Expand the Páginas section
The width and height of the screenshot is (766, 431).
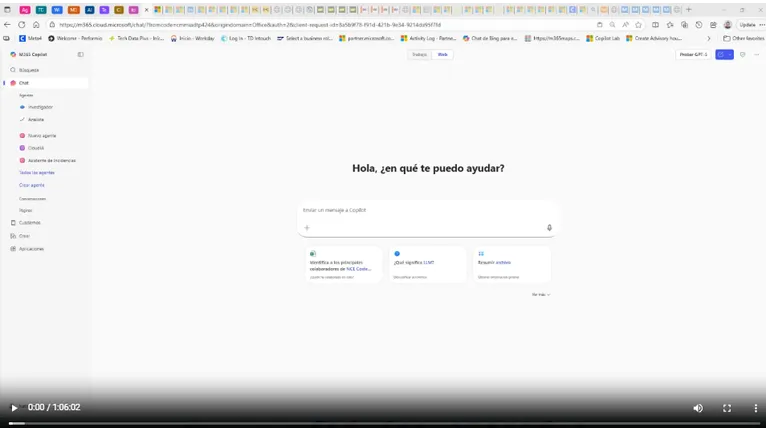point(25,211)
